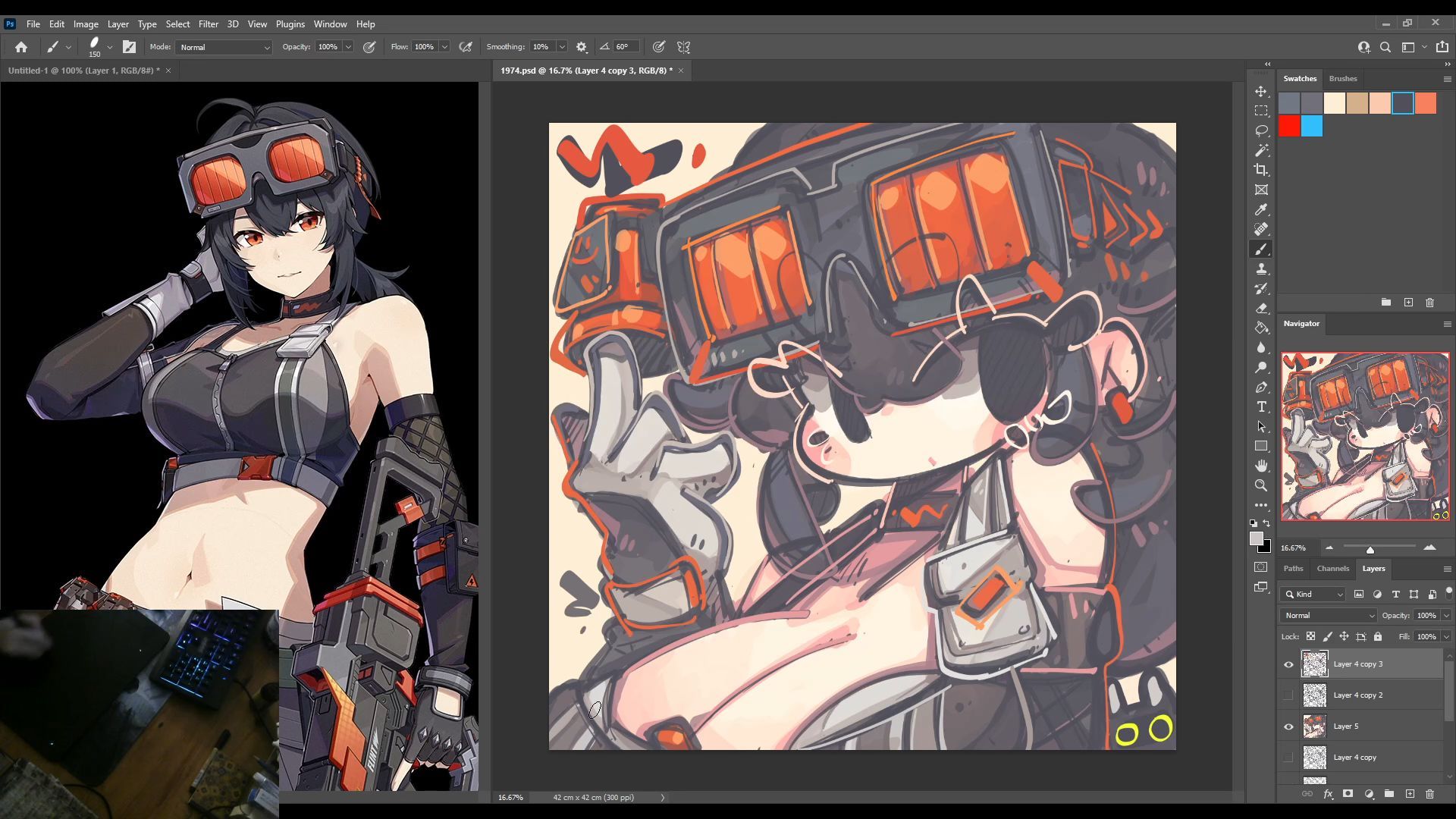Select the Rectangle shape tool
1456x819 pixels.
[1261, 446]
